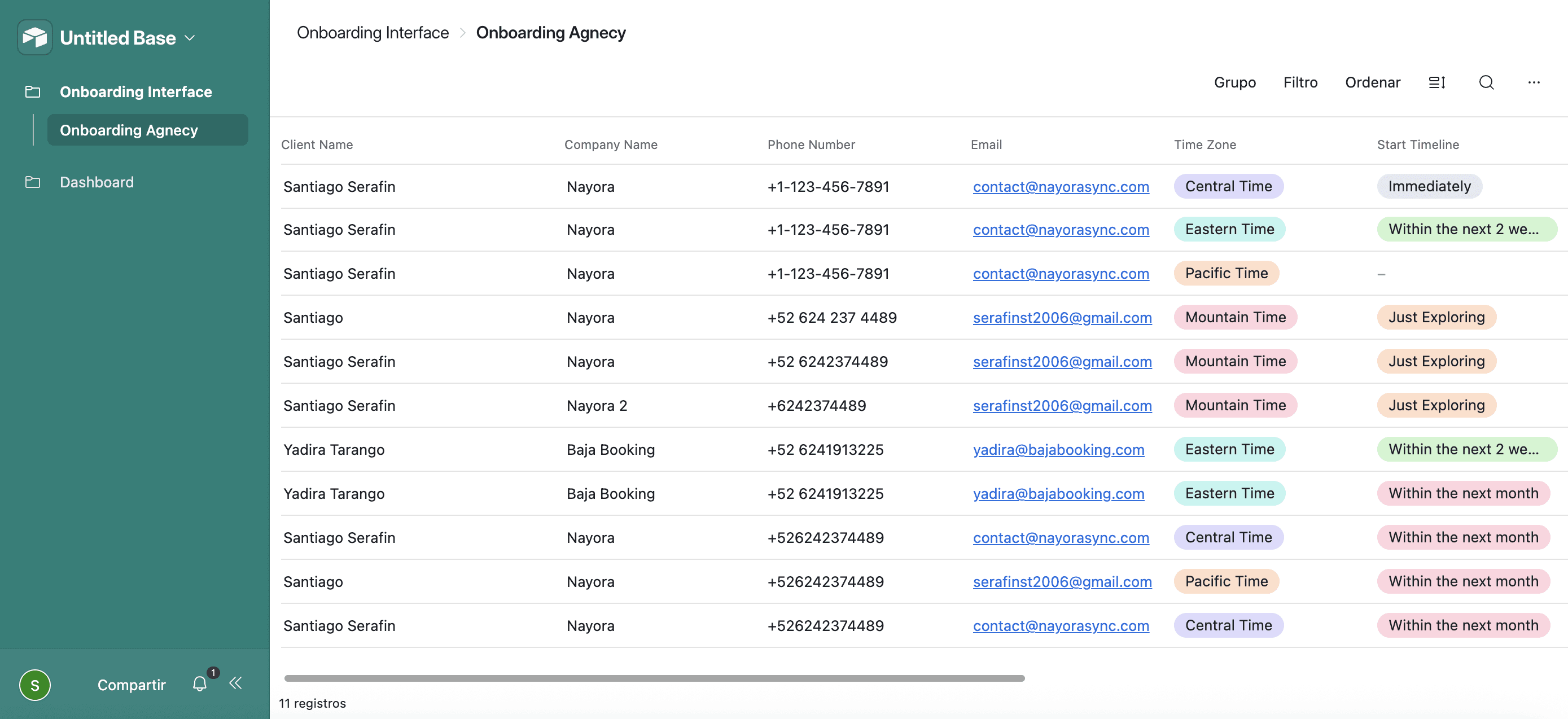Open the Grupo menu

(x=1234, y=82)
